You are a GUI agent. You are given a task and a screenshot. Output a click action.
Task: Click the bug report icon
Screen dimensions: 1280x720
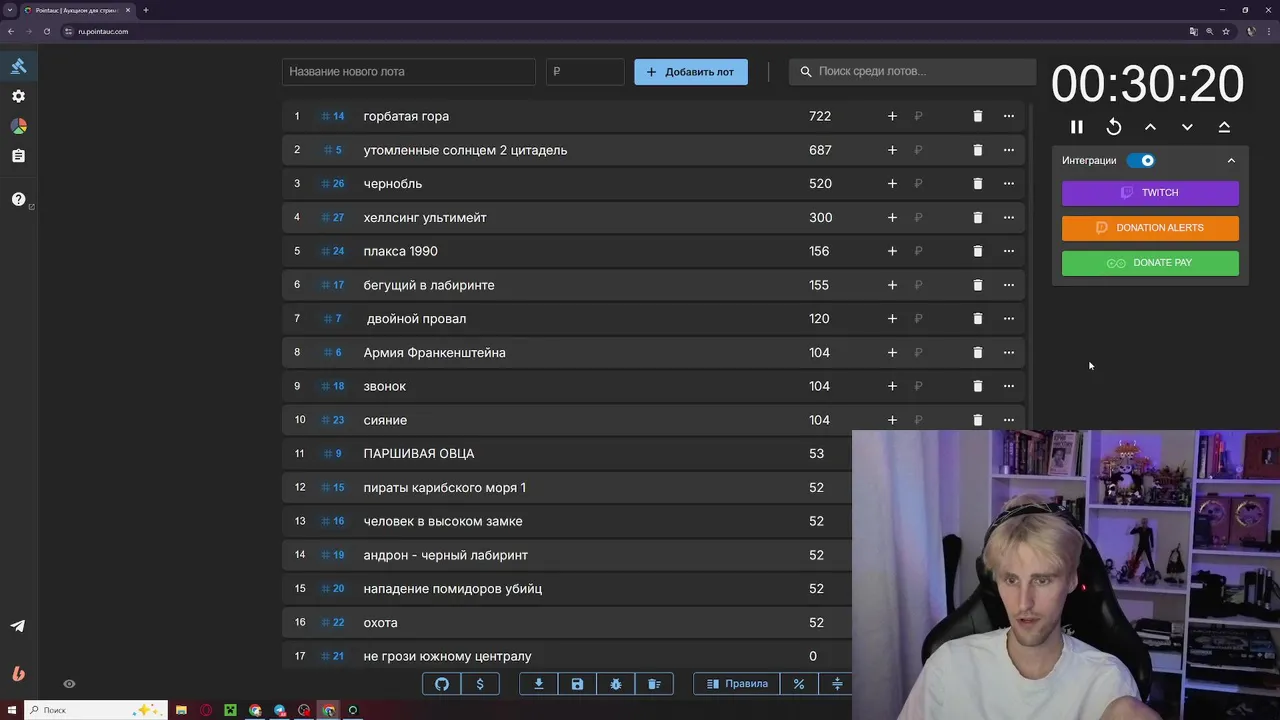(x=616, y=684)
